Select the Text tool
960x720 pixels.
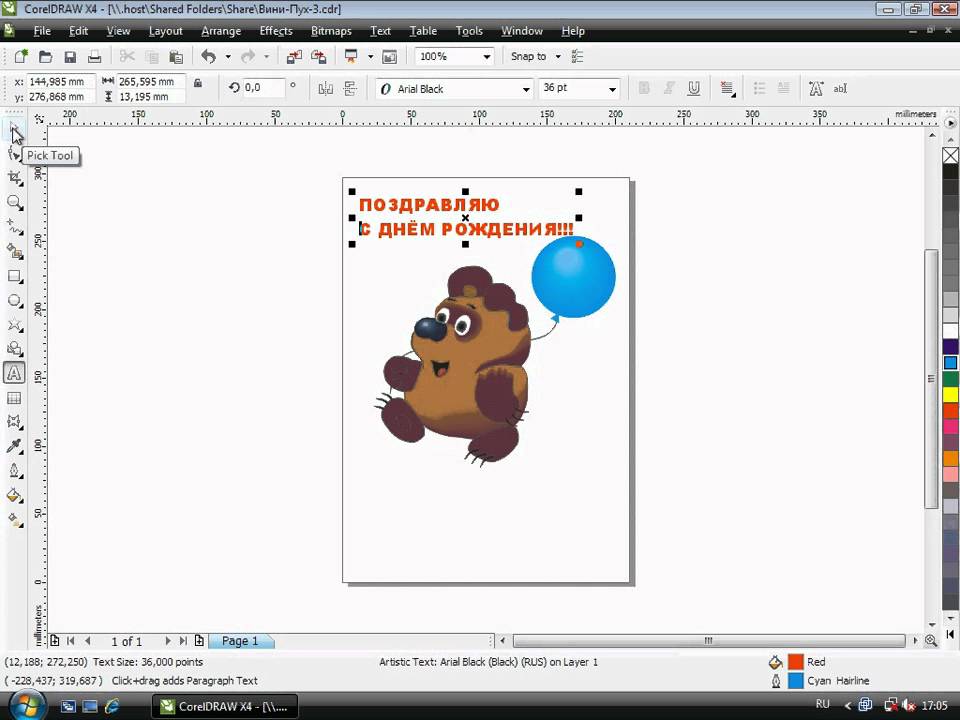(x=15, y=373)
